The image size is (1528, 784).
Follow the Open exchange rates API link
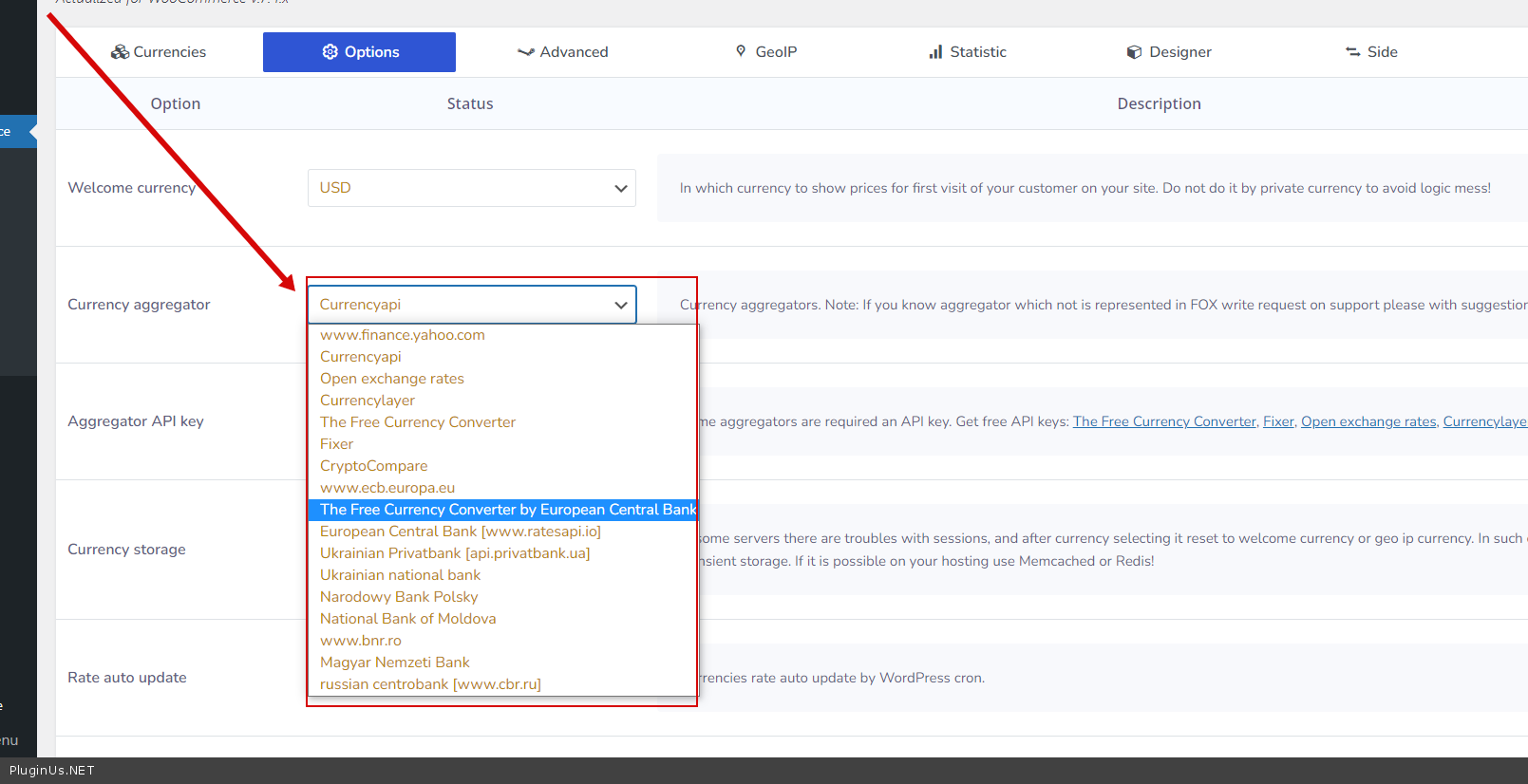(x=1368, y=421)
